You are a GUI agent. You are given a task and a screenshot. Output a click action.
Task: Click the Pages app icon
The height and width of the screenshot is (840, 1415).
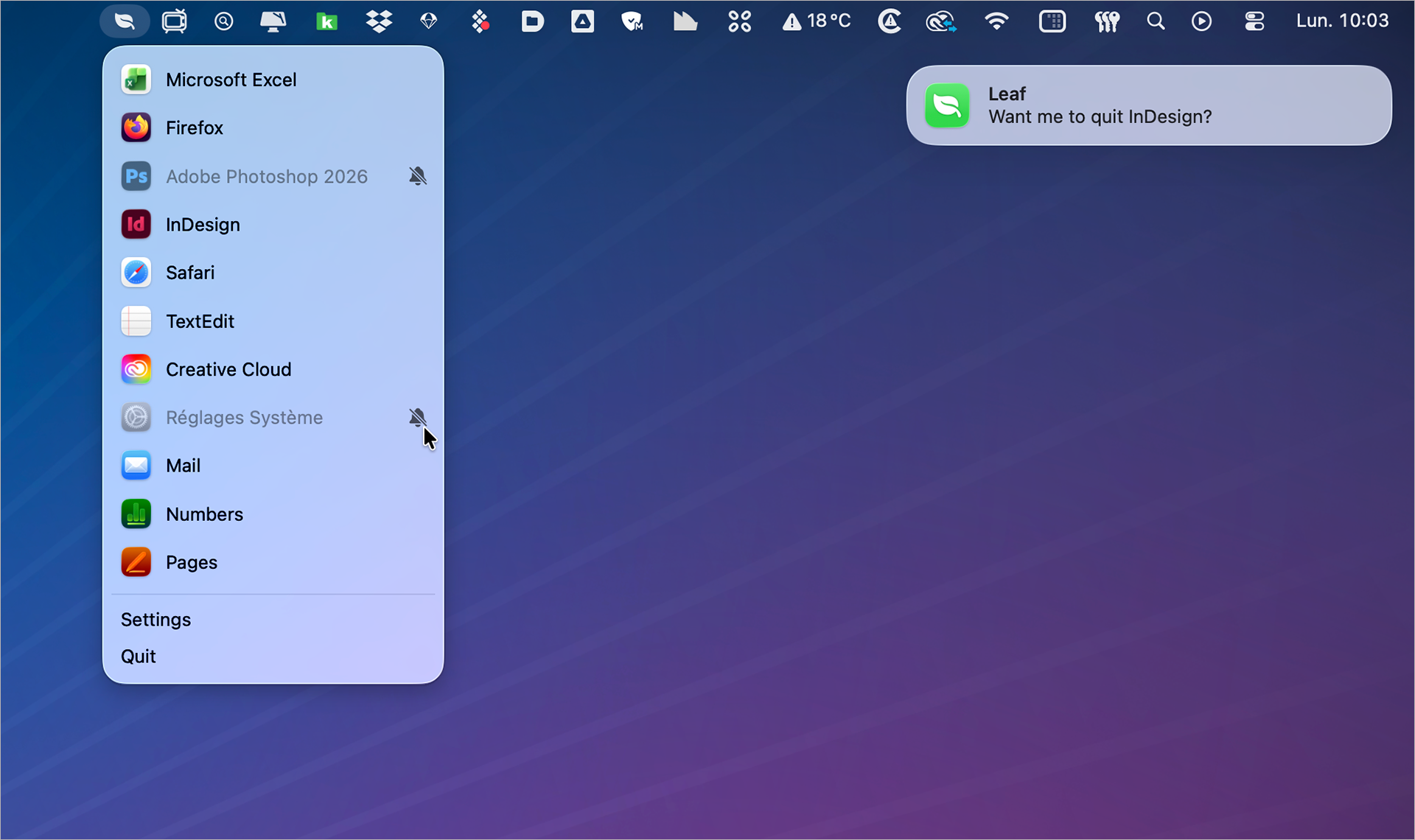coord(136,562)
